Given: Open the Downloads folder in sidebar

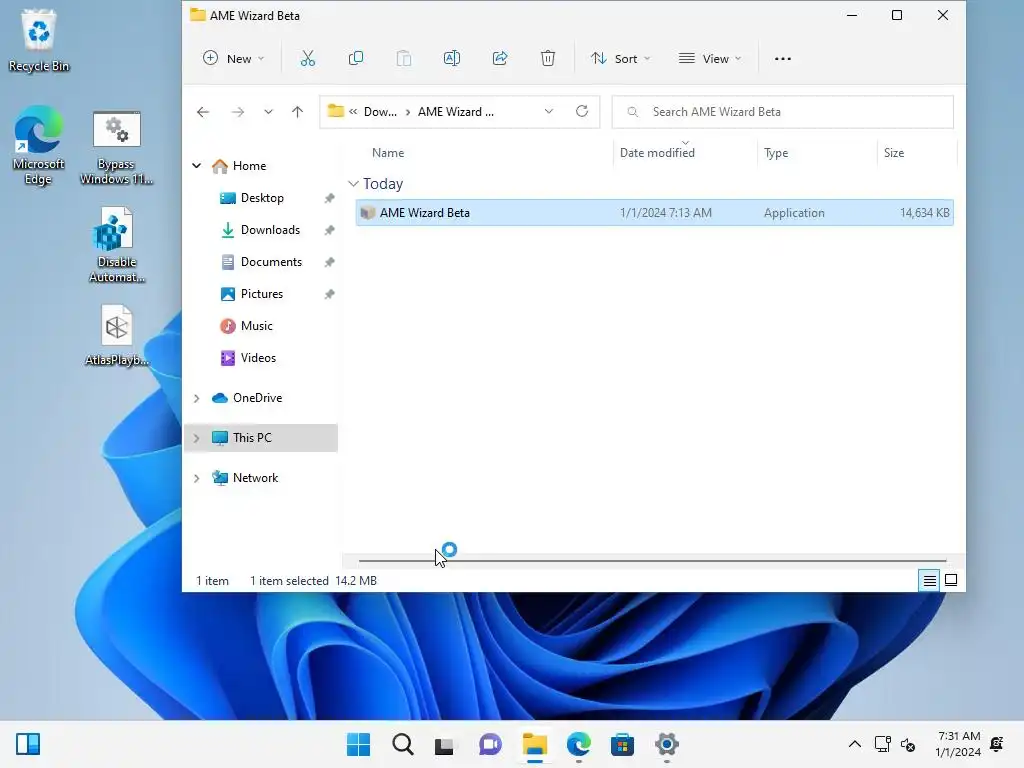Looking at the screenshot, I should pyautogui.click(x=270, y=230).
